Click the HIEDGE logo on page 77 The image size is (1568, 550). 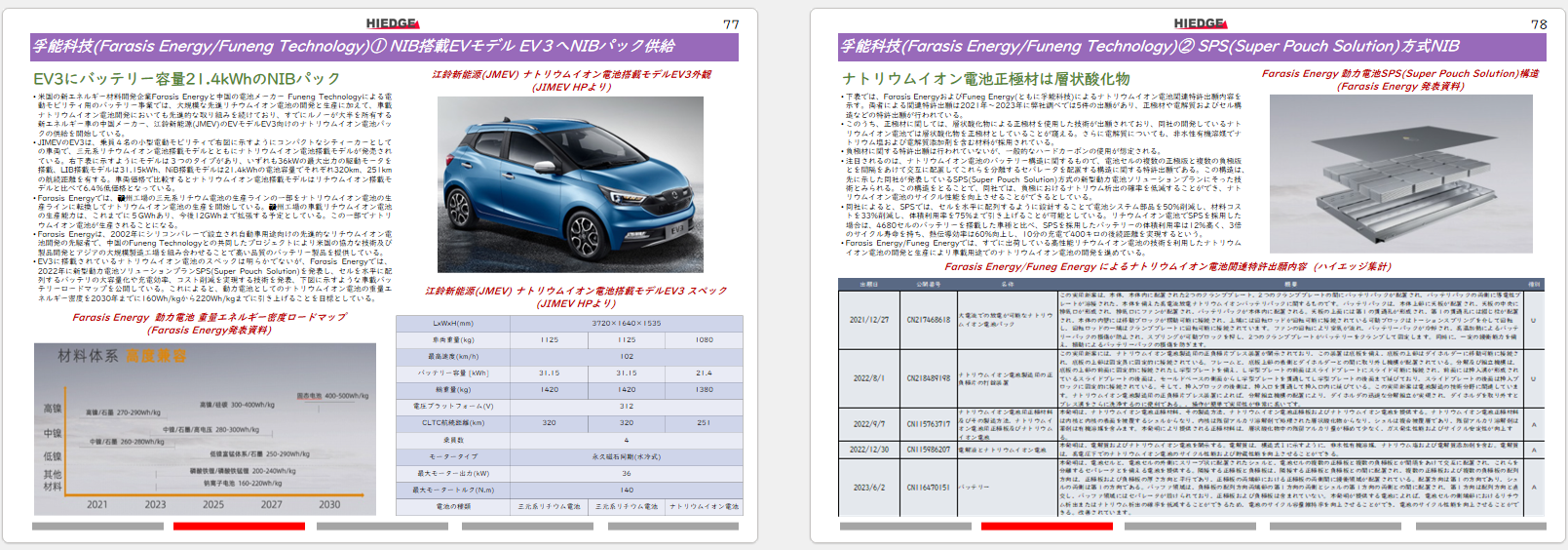(393, 23)
